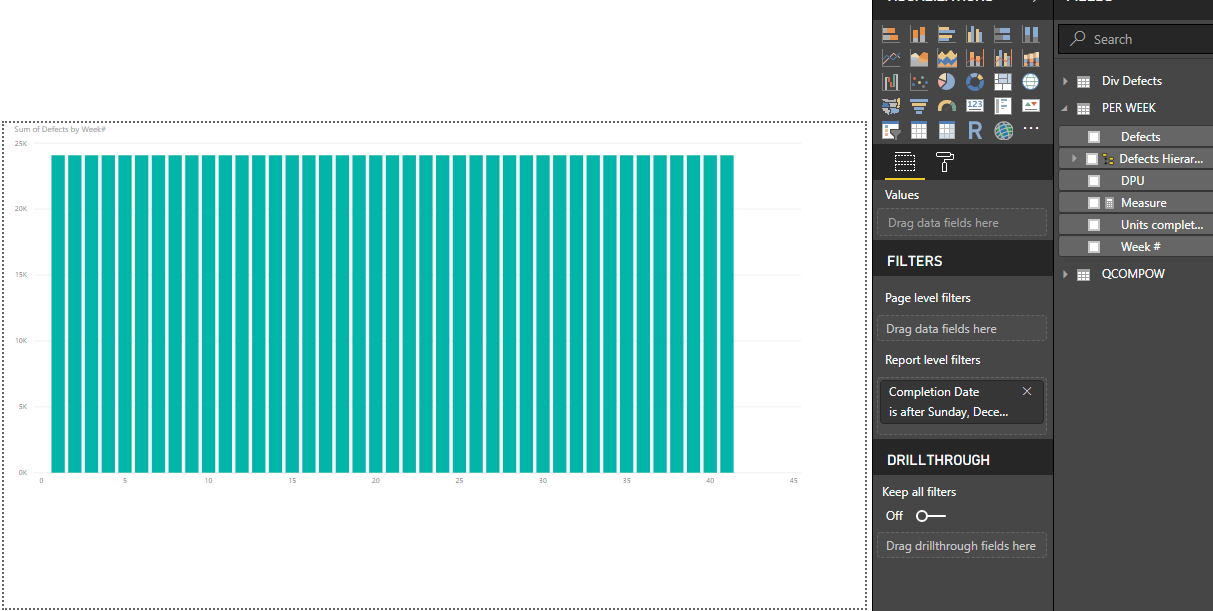Select the Div Defects table label
The height and width of the screenshot is (611, 1213).
tap(1132, 81)
